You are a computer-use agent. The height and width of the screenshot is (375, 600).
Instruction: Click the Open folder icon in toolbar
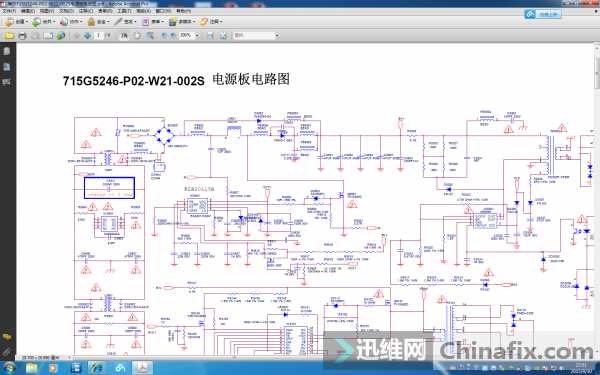click(x=9, y=36)
